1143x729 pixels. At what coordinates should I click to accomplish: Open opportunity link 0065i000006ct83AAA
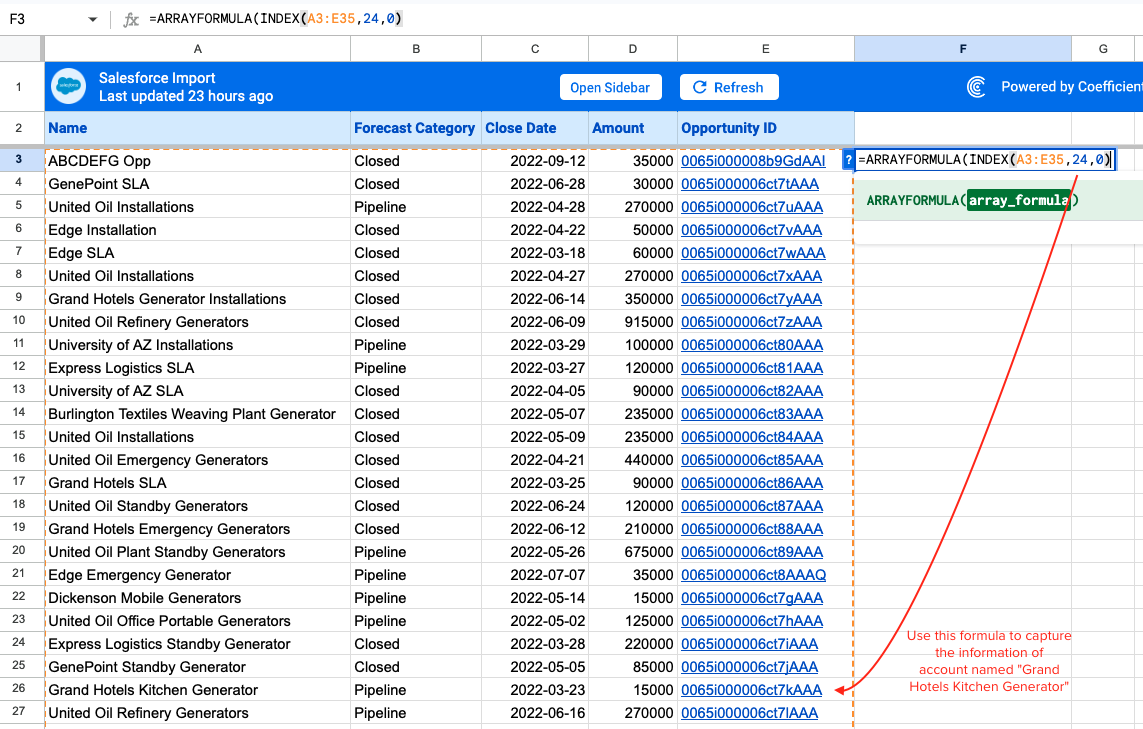pos(752,414)
